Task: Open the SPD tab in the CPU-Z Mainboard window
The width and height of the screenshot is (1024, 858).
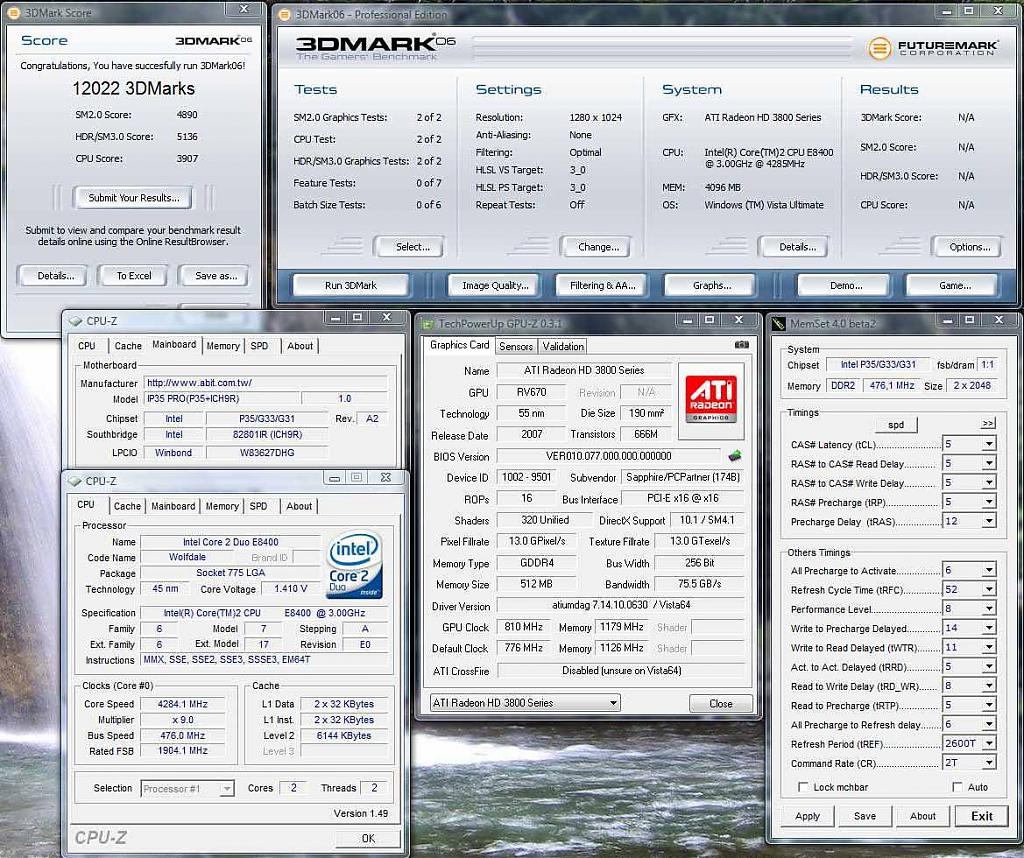Action: coord(259,345)
